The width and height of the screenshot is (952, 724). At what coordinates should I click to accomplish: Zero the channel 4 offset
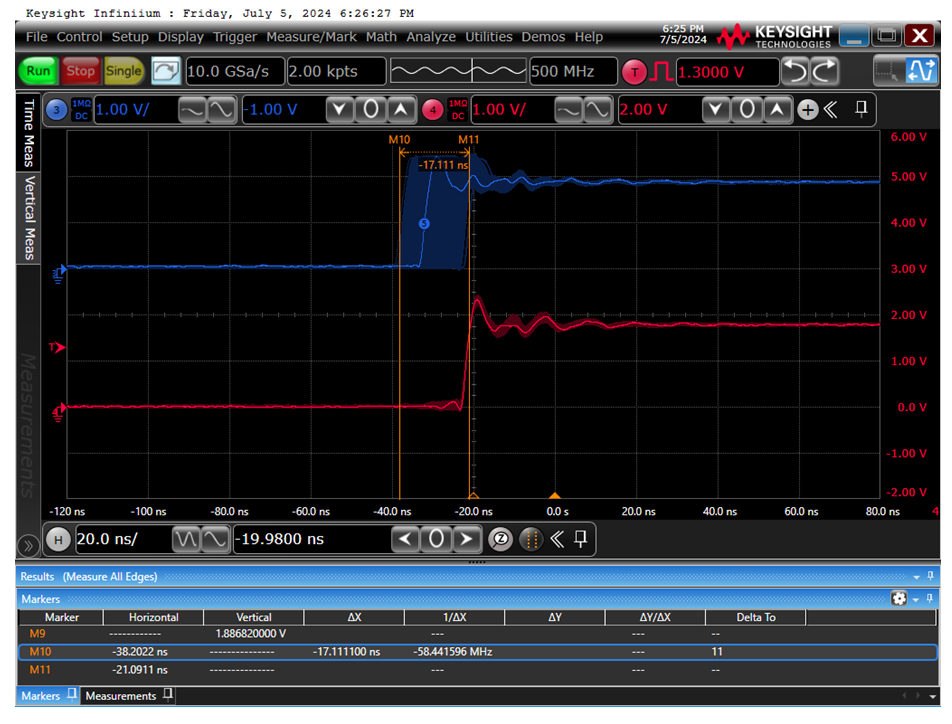tap(747, 110)
